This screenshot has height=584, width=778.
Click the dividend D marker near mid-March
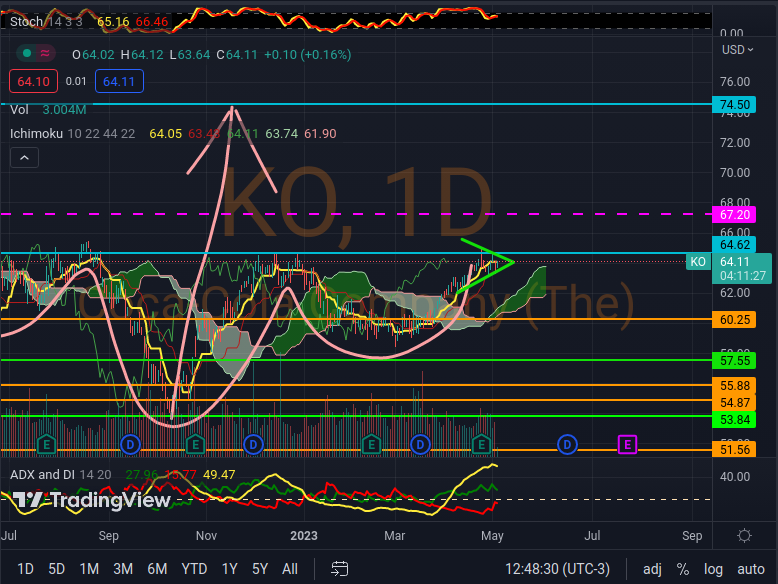420,445
